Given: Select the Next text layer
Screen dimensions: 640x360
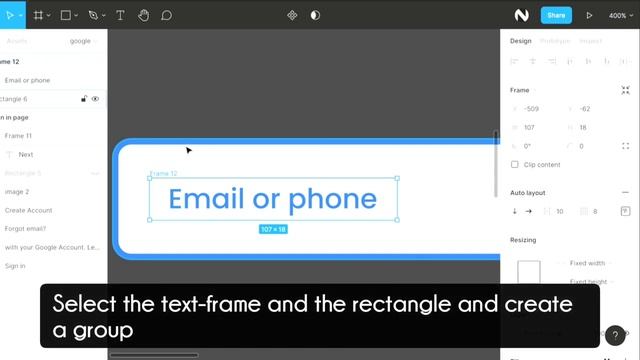Looking at the screenshot, I should (x=25, y=154).
